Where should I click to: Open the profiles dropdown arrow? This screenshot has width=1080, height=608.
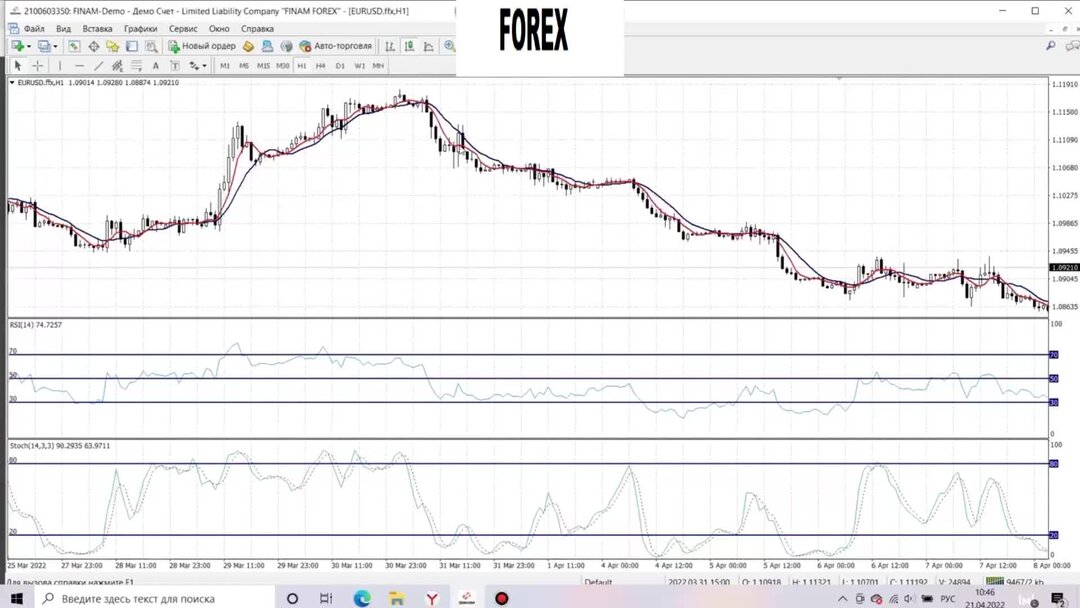pyautogui.click(x=55, y=46)
